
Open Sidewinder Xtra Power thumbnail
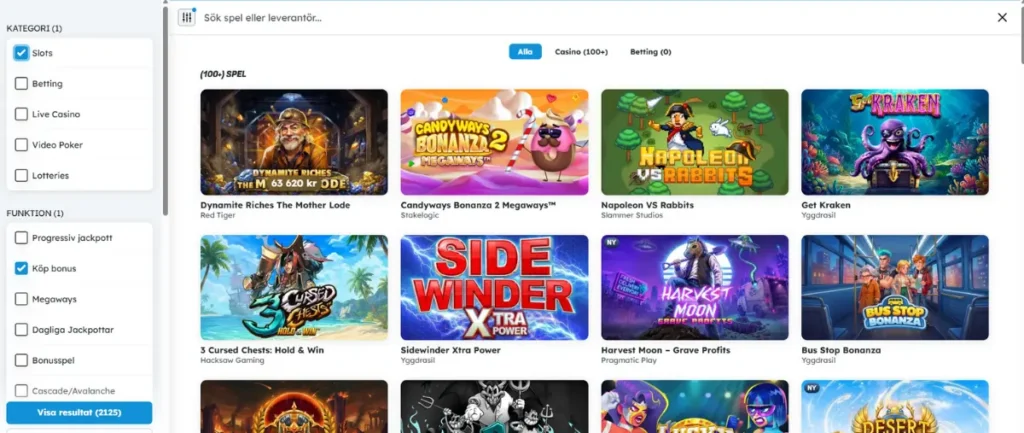click(494, 288)
